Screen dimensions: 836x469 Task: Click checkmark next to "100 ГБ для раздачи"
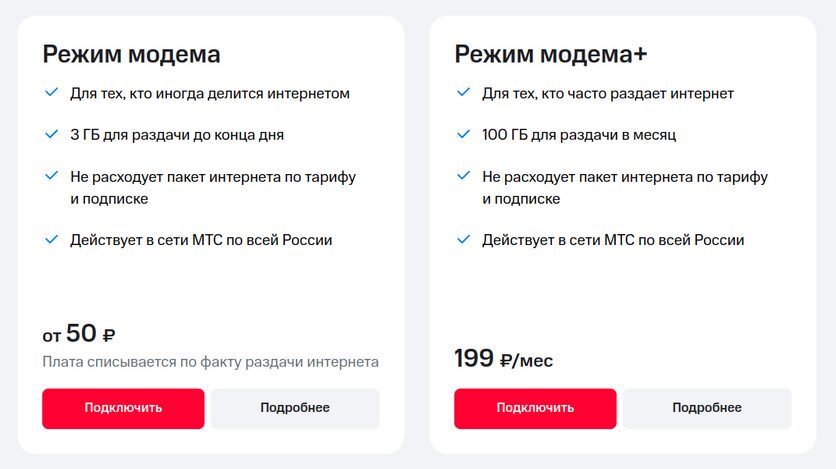(x=463, y=134)
